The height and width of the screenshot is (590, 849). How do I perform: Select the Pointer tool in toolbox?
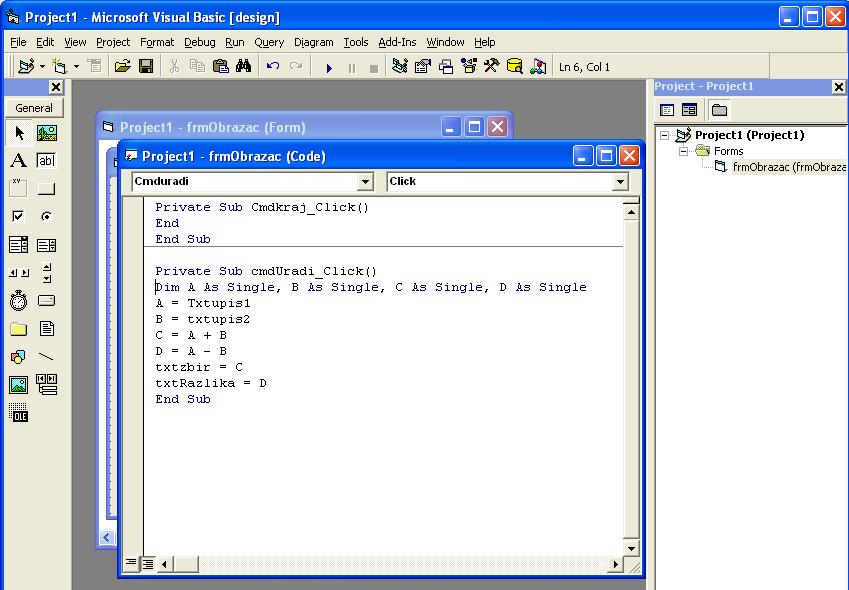pyautogui.click(x=19, y=133)
